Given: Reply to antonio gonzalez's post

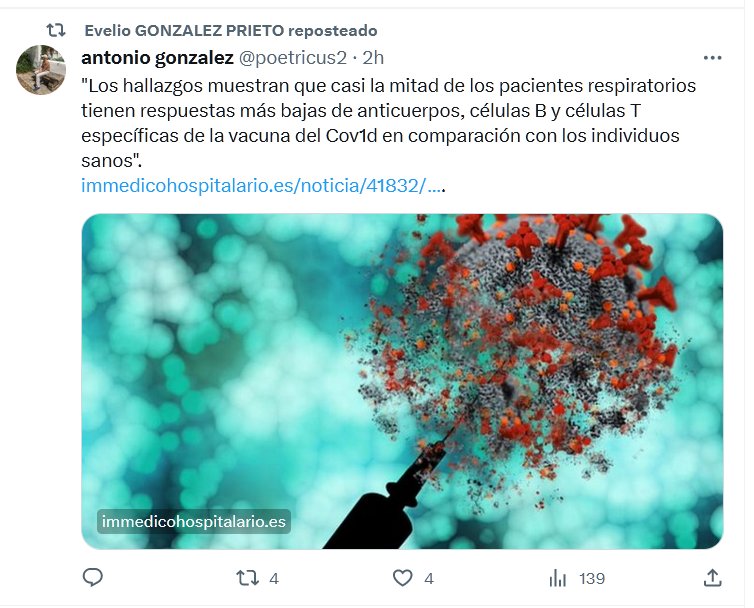Looking at the screenshot, I should pos(93,577).
